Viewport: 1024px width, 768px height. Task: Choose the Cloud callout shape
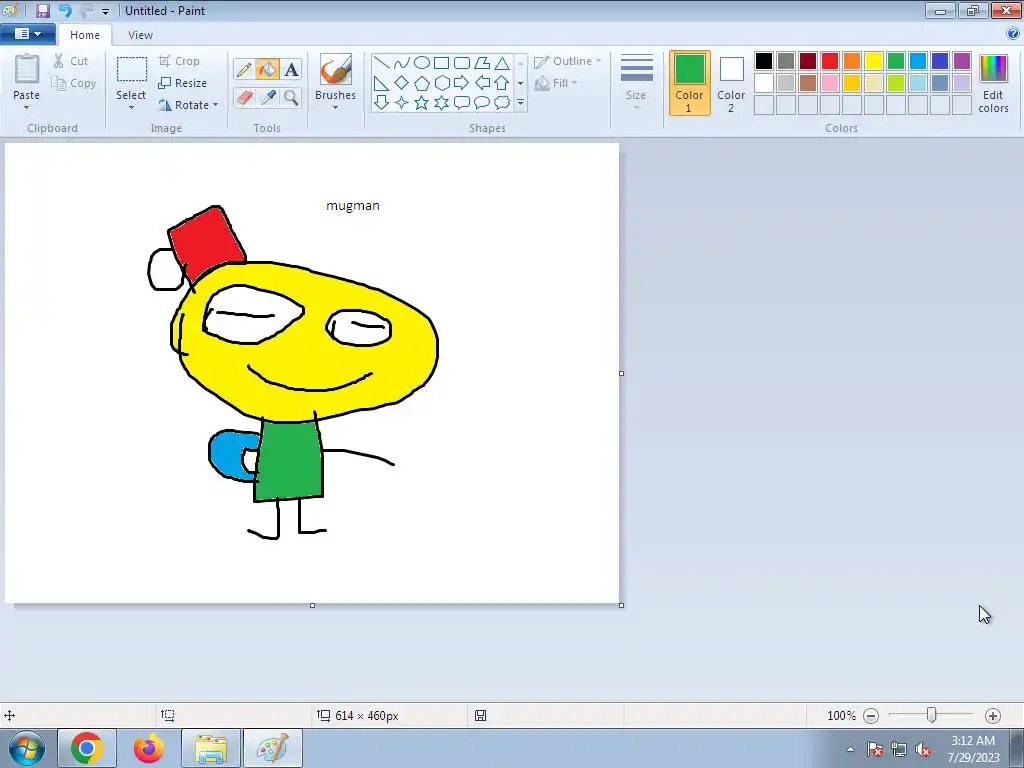(502, 103)
